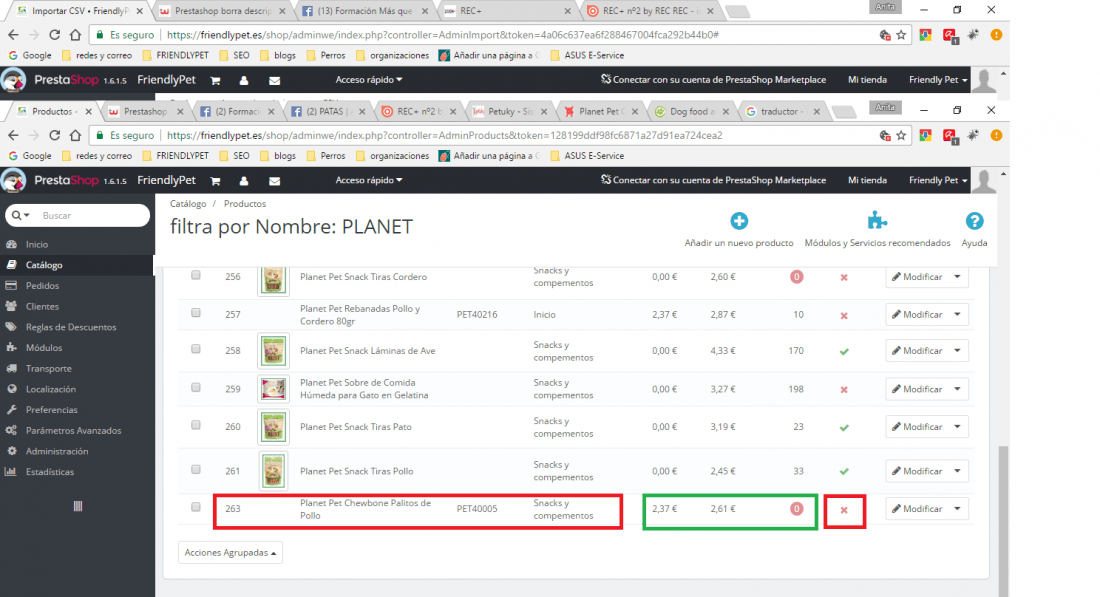
Task: Click front window's Conectar con PrestaShop Marketplace link
Action: tap(713, 180)
